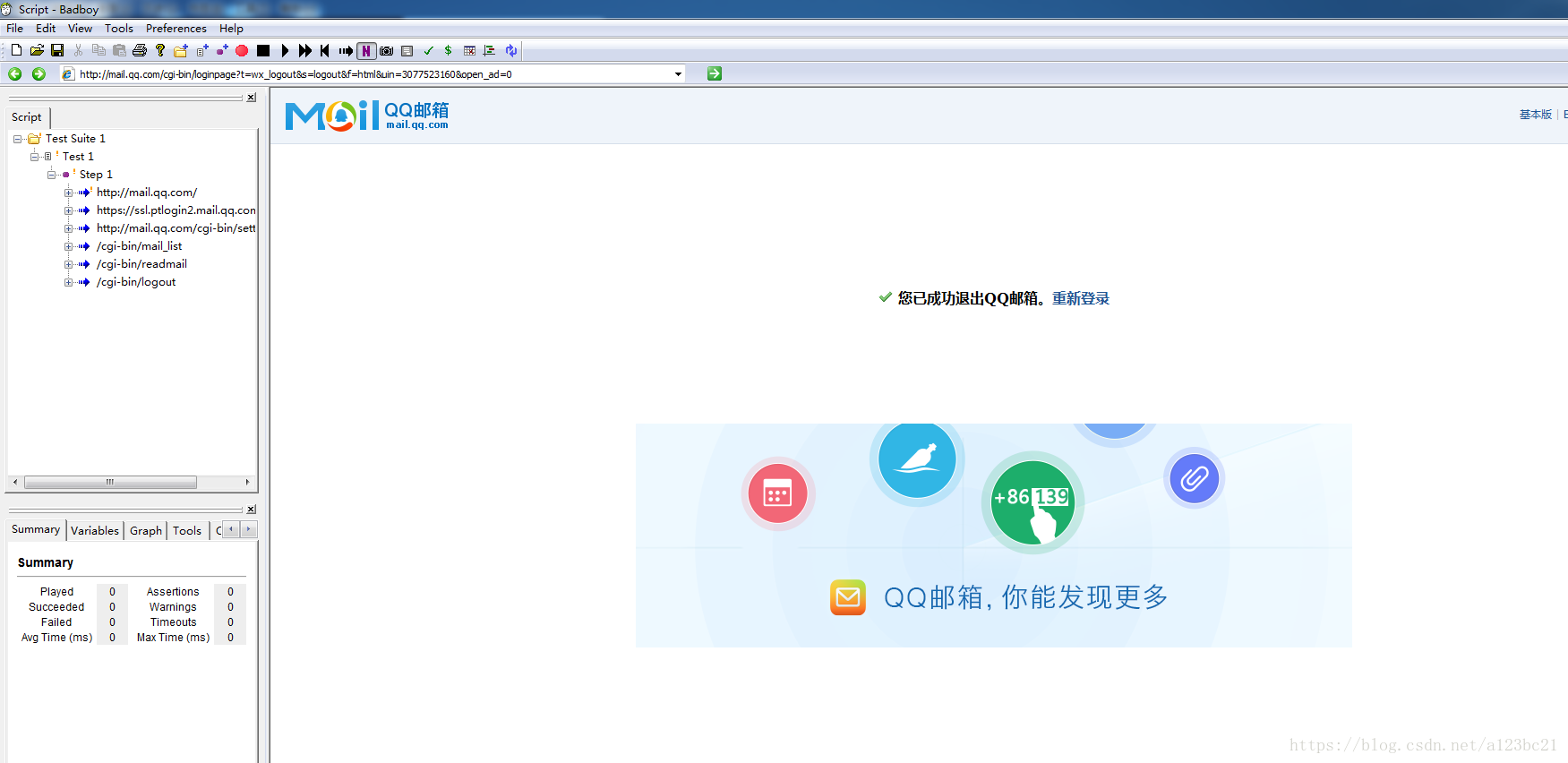Open the View menu
The image size is (1568, 763).
pos(81,29)
